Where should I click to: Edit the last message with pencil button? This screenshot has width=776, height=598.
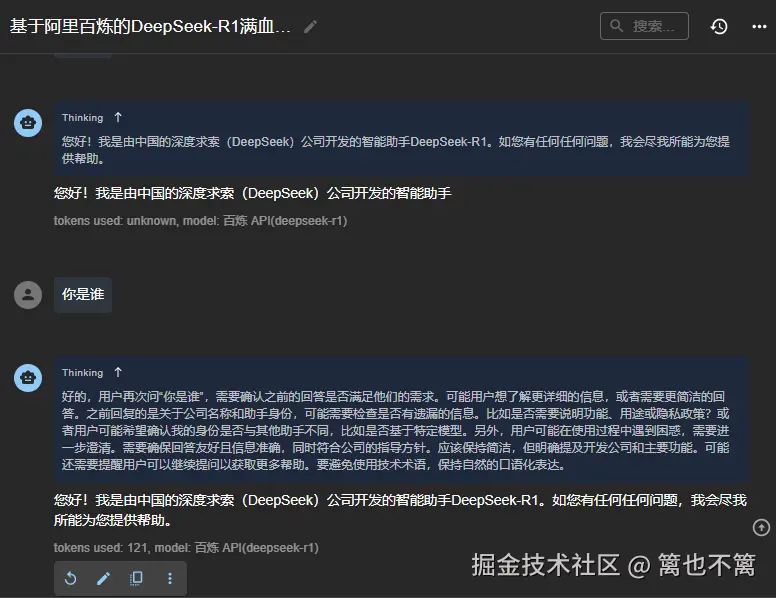[103, 578]
